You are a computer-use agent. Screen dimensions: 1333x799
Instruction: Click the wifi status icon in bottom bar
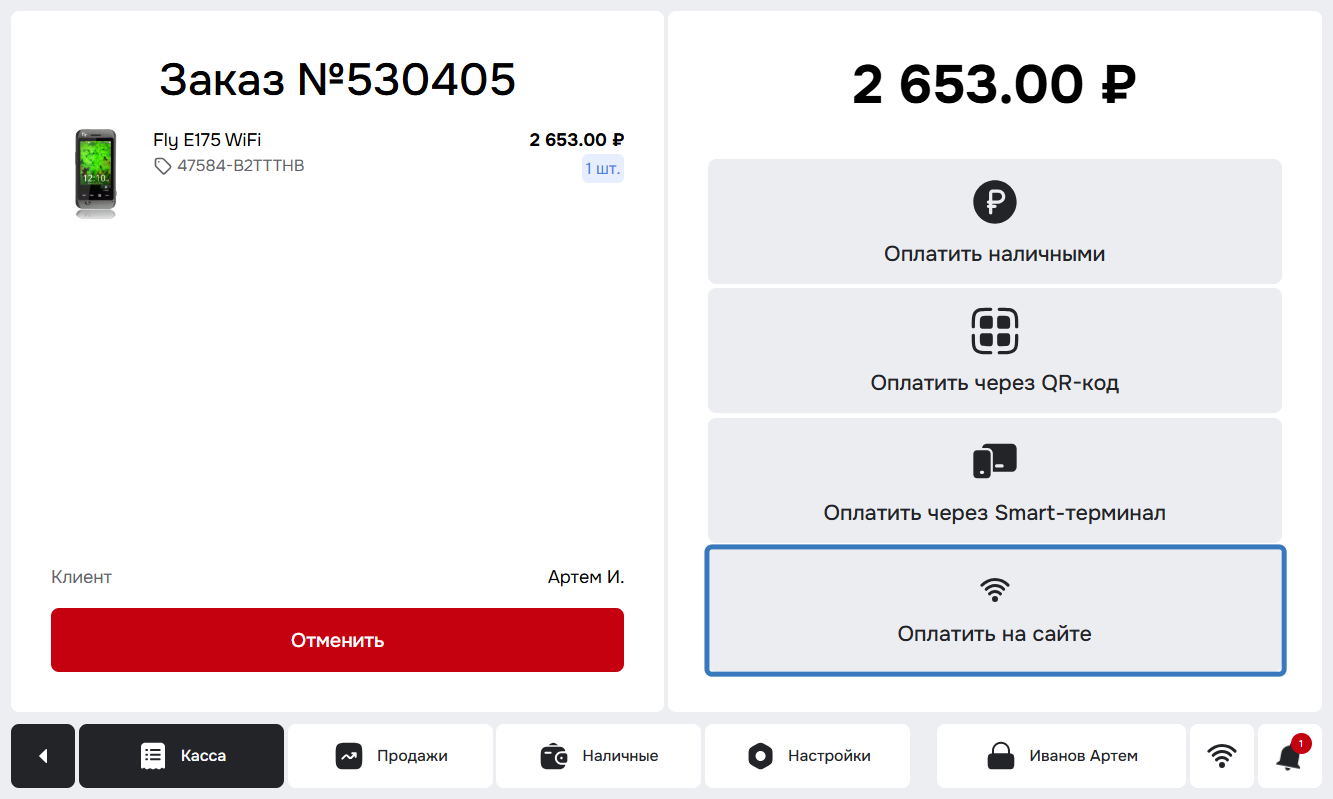[1221, 756]
